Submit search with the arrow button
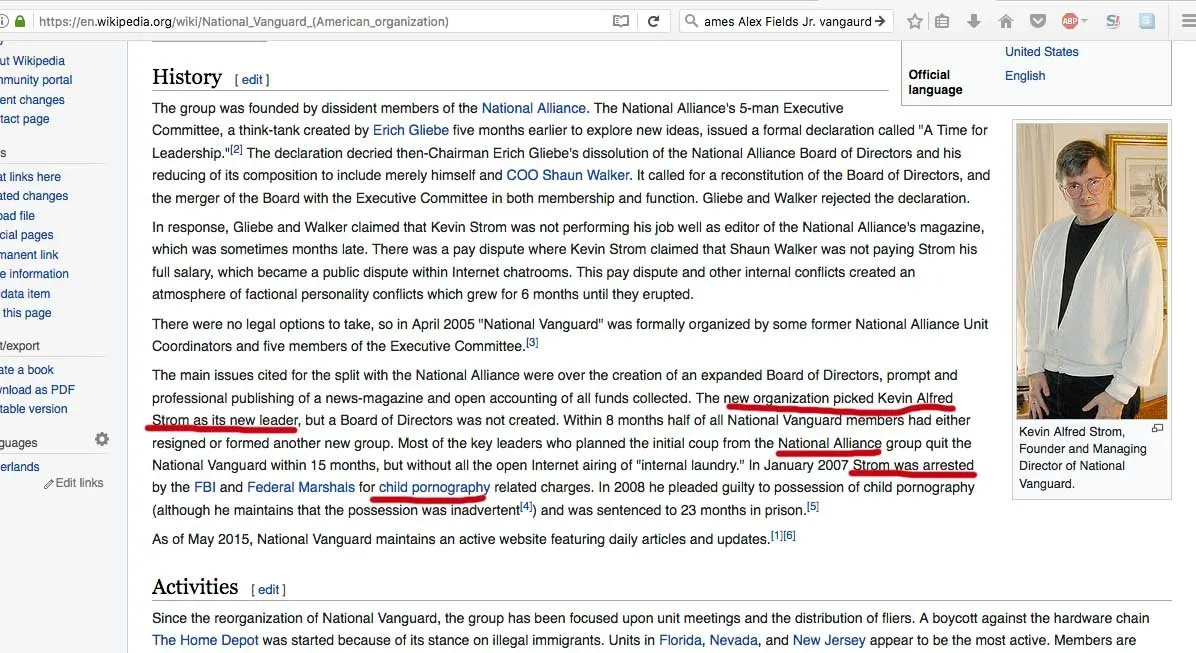Image resolution: width=1196 pixels, height=653 pixels. pyautogui.click(x=880, y=21)
